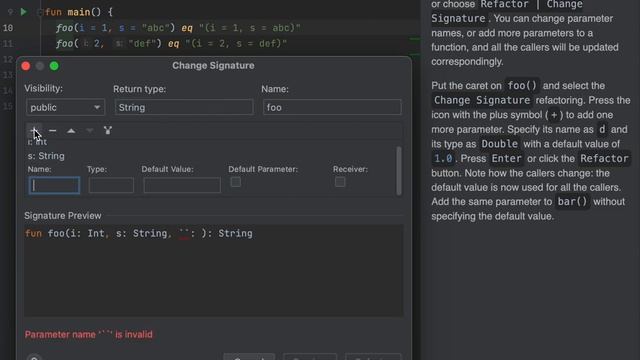Screen dimensions: 640x360
Task: Click the 'Signature Preview' section label
Action: (63, 216)
